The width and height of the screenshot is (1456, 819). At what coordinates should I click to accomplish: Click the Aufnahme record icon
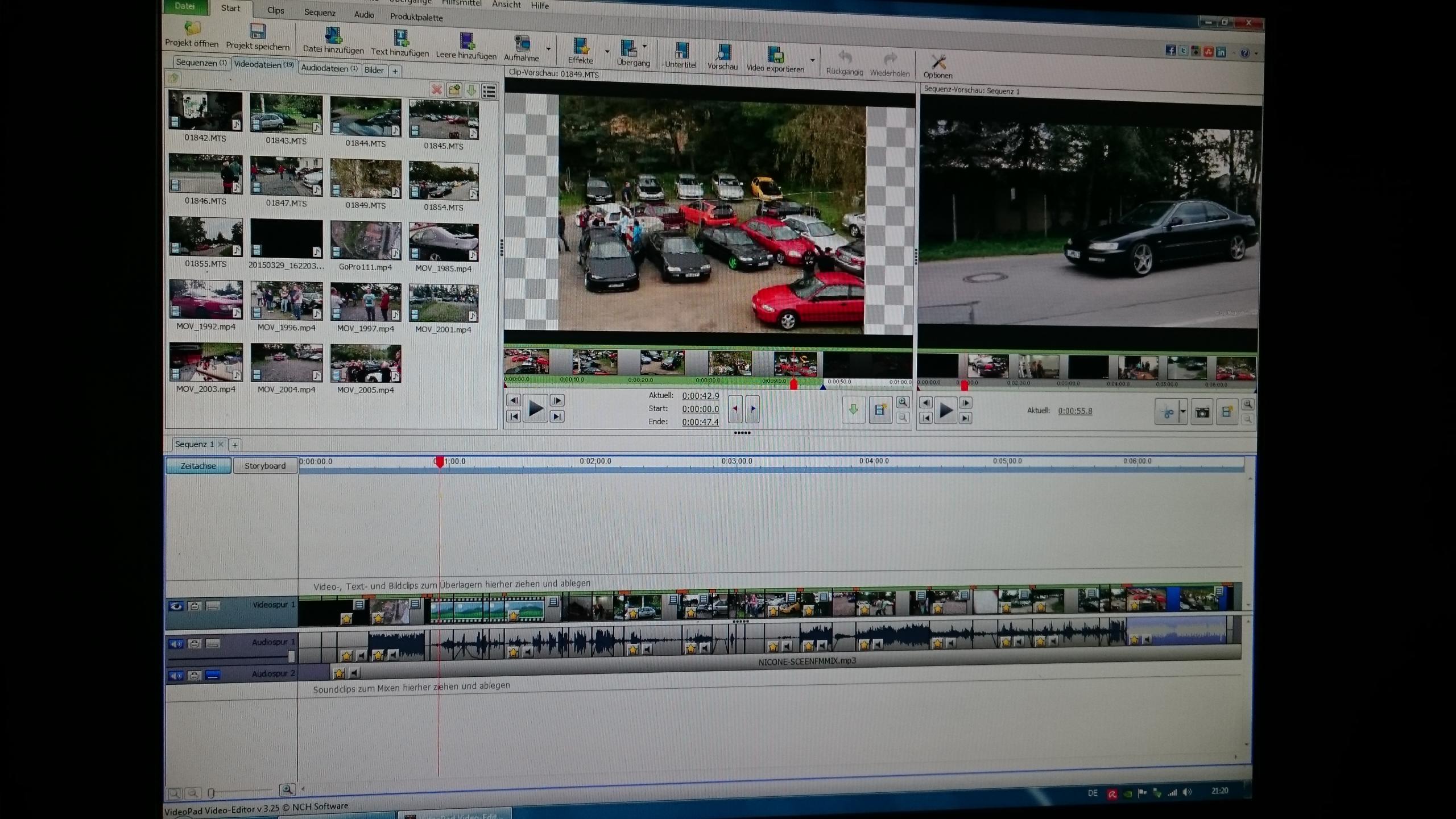point(522,44)
